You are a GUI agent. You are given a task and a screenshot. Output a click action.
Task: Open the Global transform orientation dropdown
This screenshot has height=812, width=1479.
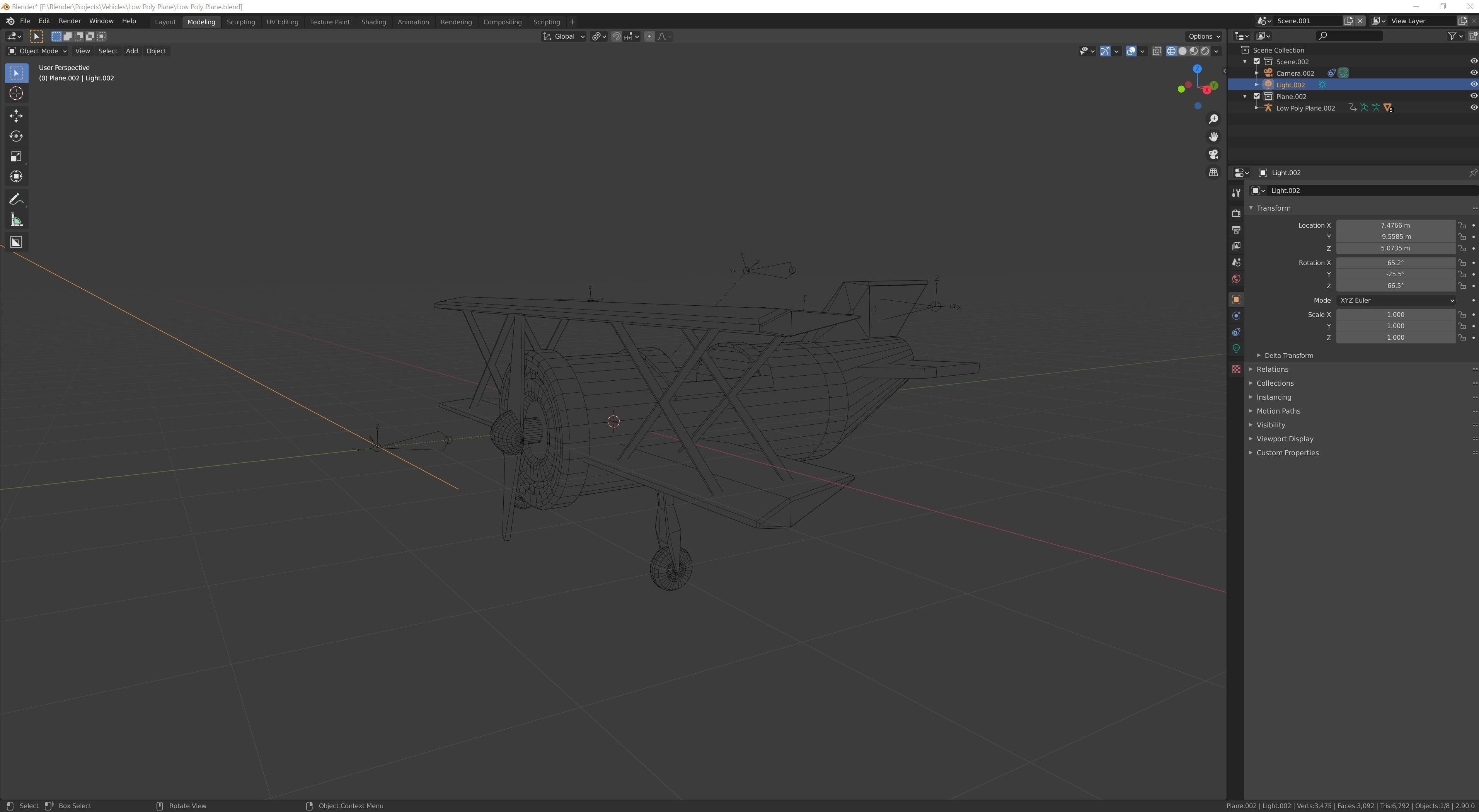[563, 36]
